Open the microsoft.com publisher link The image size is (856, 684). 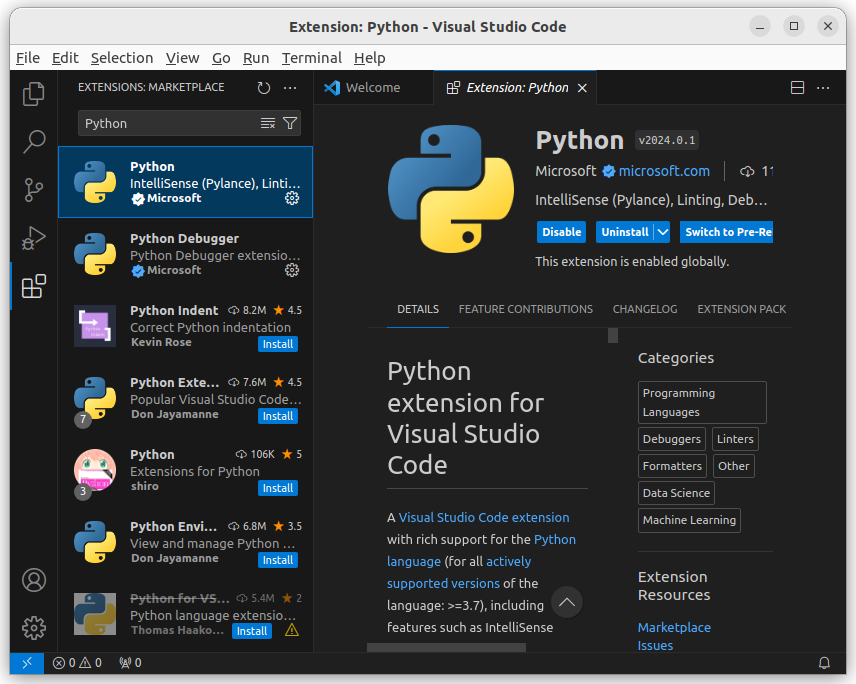coord(663,171)
